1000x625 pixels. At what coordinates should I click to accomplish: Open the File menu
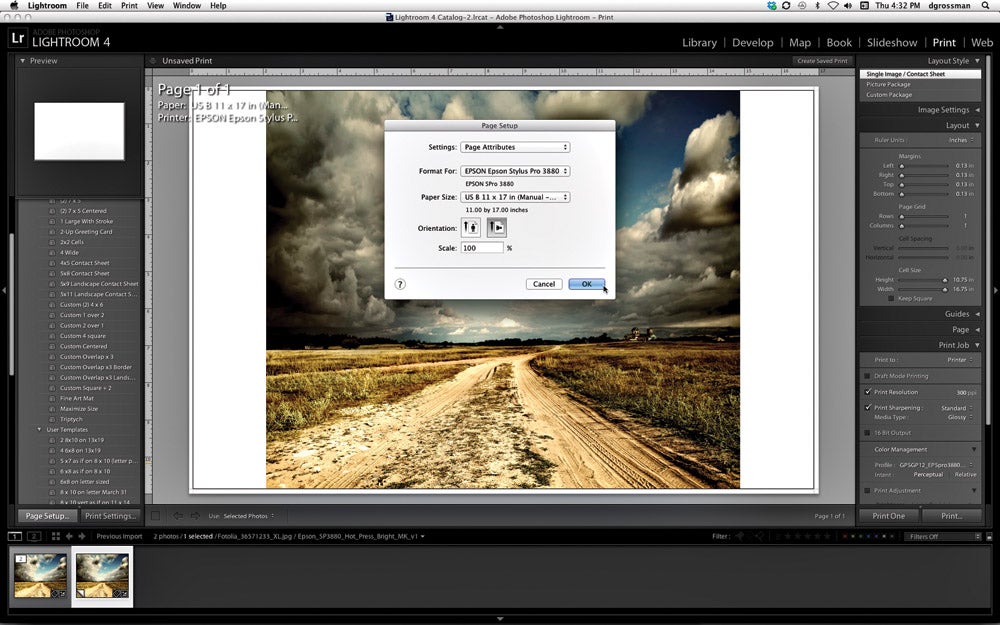coord(82,6)
